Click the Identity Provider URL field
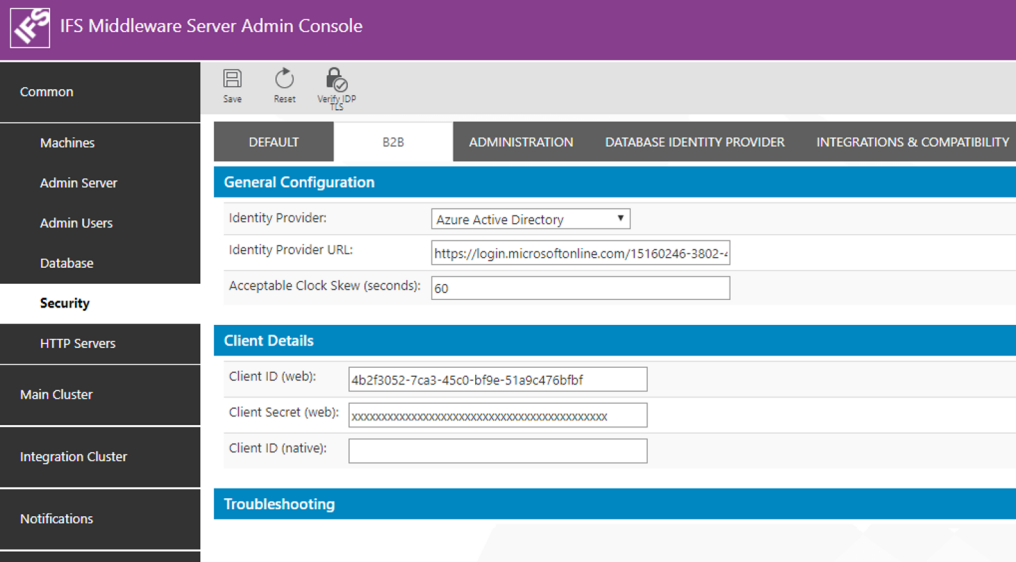1016x562 pixels. (580, 254)
